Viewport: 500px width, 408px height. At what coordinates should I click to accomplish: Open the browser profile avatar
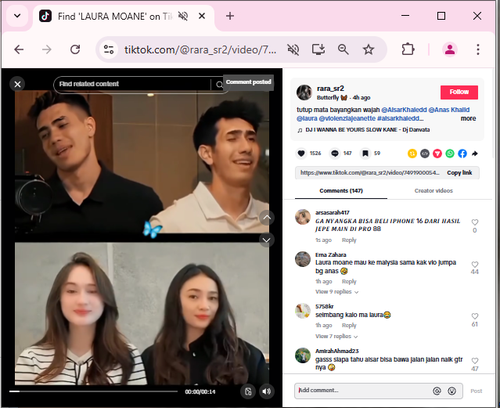pos(450,50)
